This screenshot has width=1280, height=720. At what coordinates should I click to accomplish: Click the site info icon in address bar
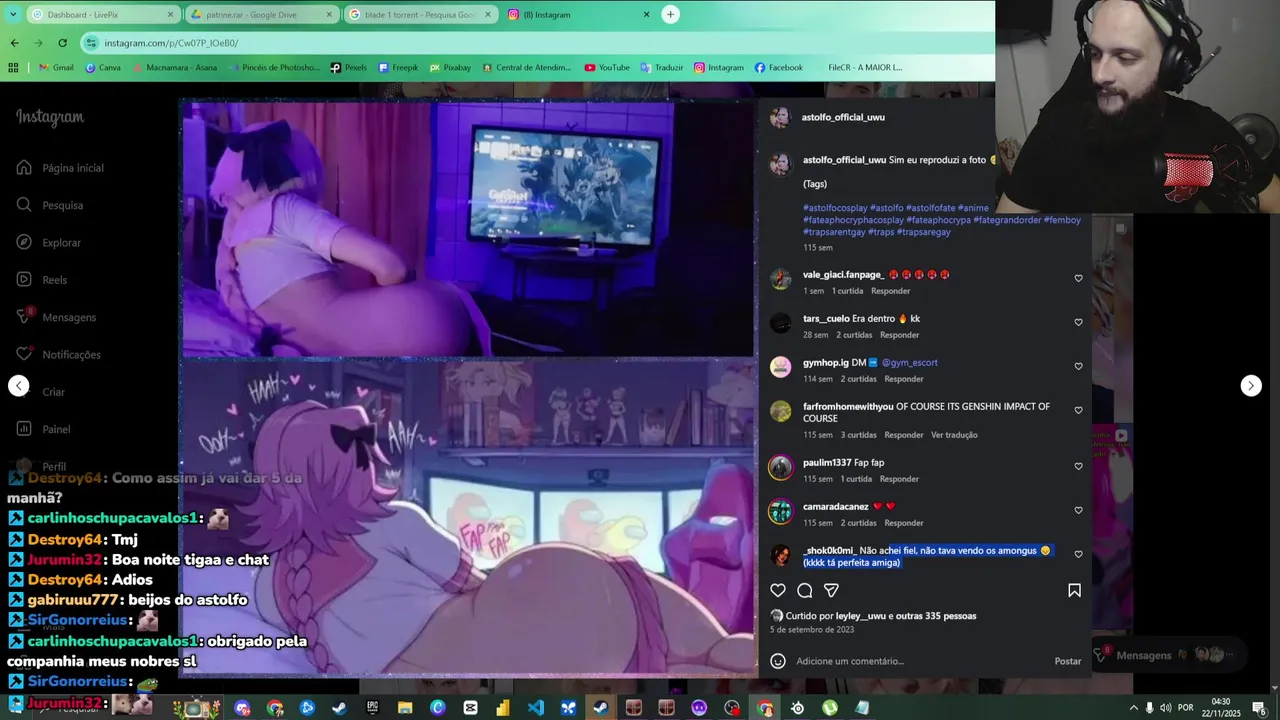(x=92, y=43)
